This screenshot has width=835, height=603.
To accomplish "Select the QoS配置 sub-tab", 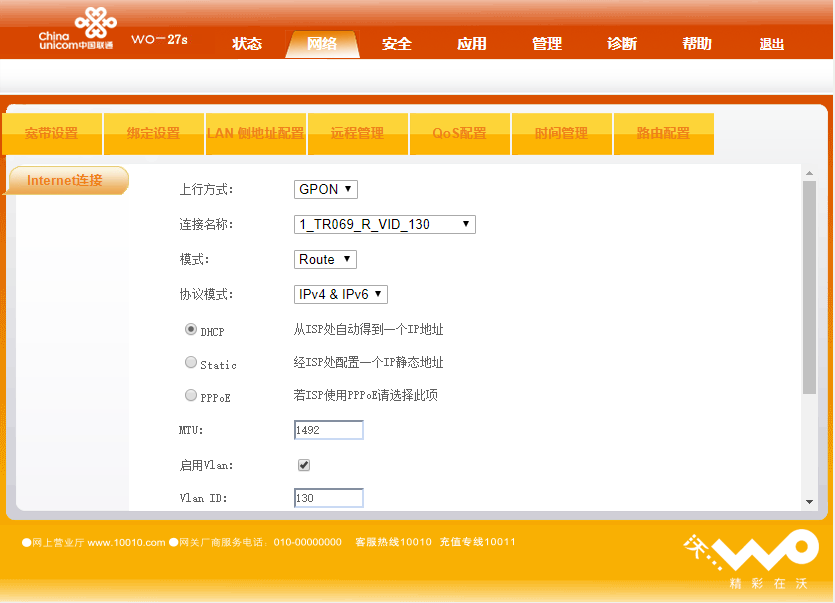I will (459, 133).
